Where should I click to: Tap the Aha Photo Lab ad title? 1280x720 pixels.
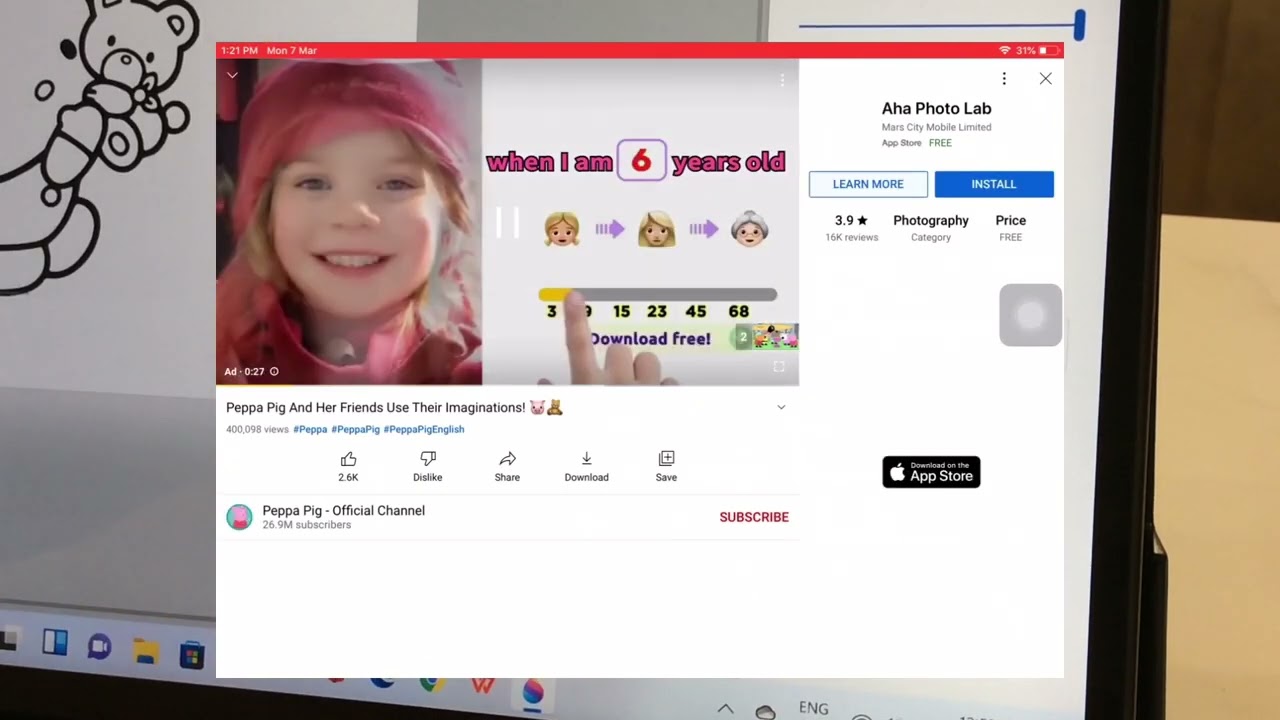click(937, 108)
